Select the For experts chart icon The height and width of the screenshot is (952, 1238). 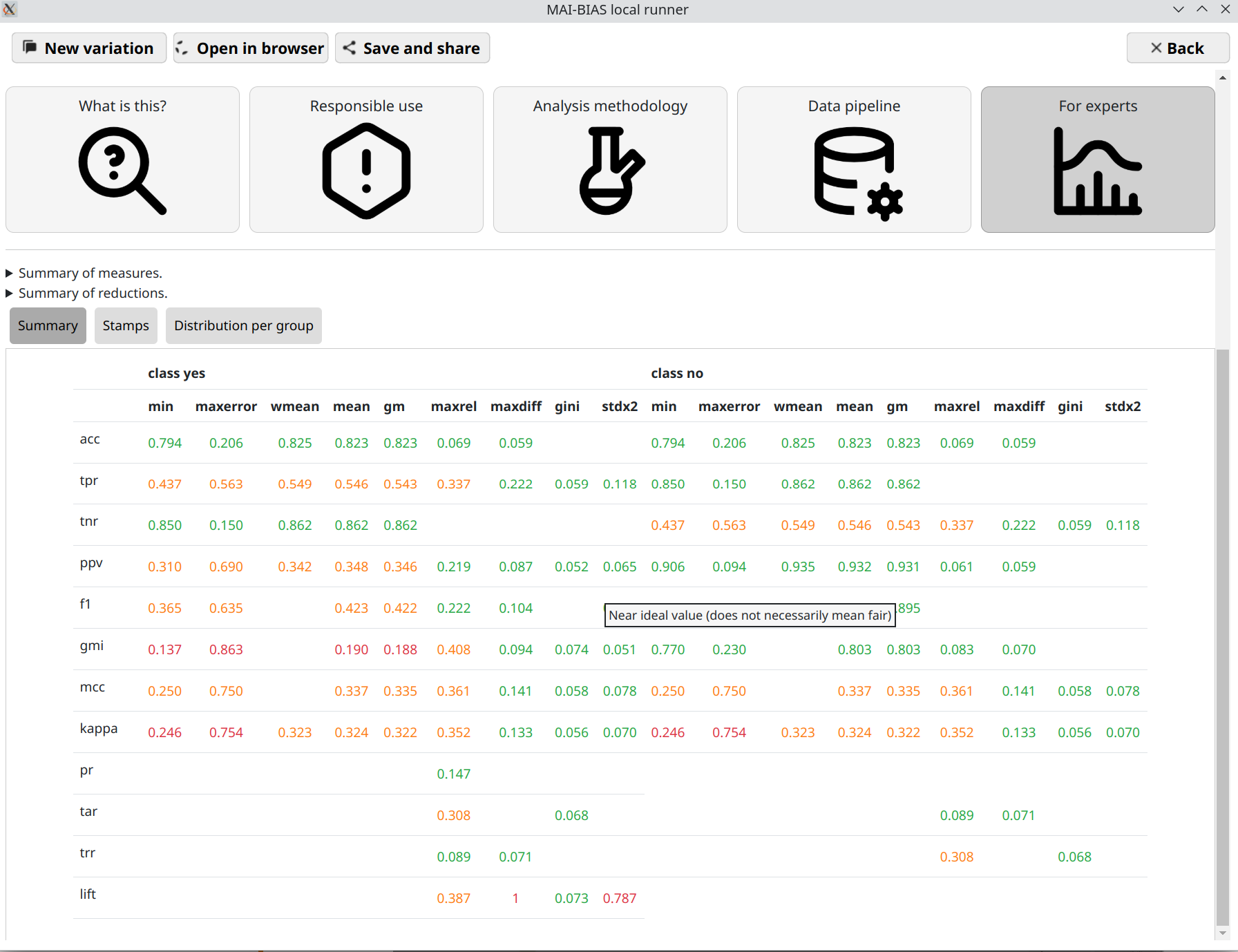tap(1098, 171)
